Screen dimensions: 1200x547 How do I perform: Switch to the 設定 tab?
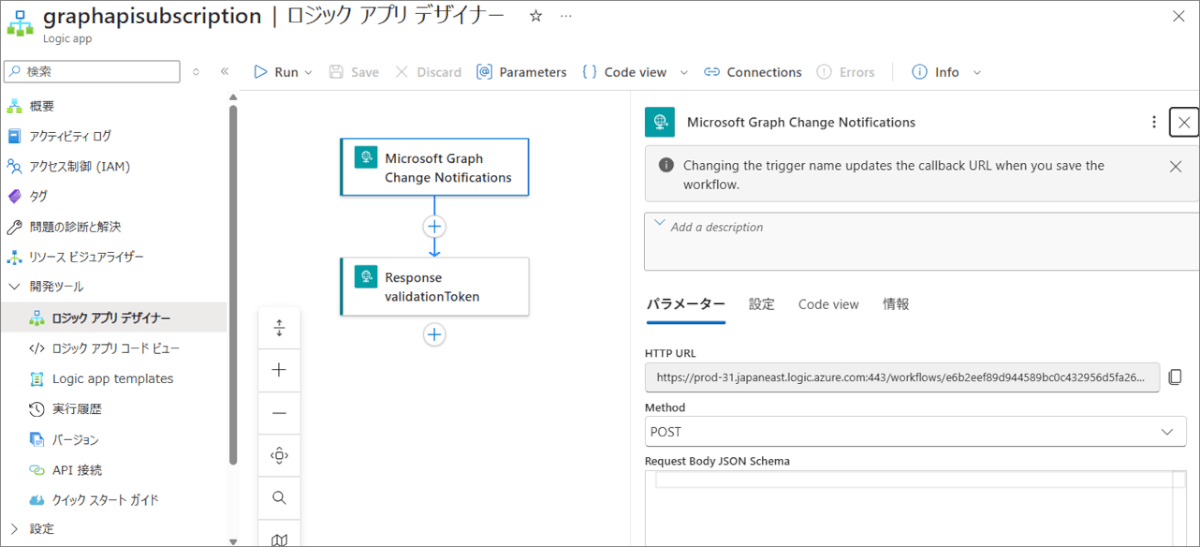pyautogui.click(x=761, y=304)
